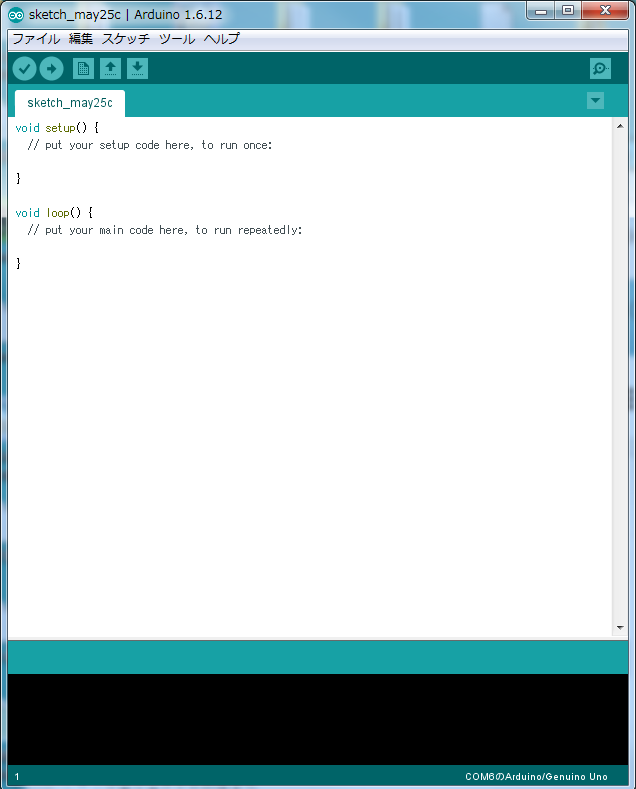Image resolution: width=636 pixels, height=789 pixels.
Task: Expand the tab options dropdown arrow
Action: tap(596, 101)
